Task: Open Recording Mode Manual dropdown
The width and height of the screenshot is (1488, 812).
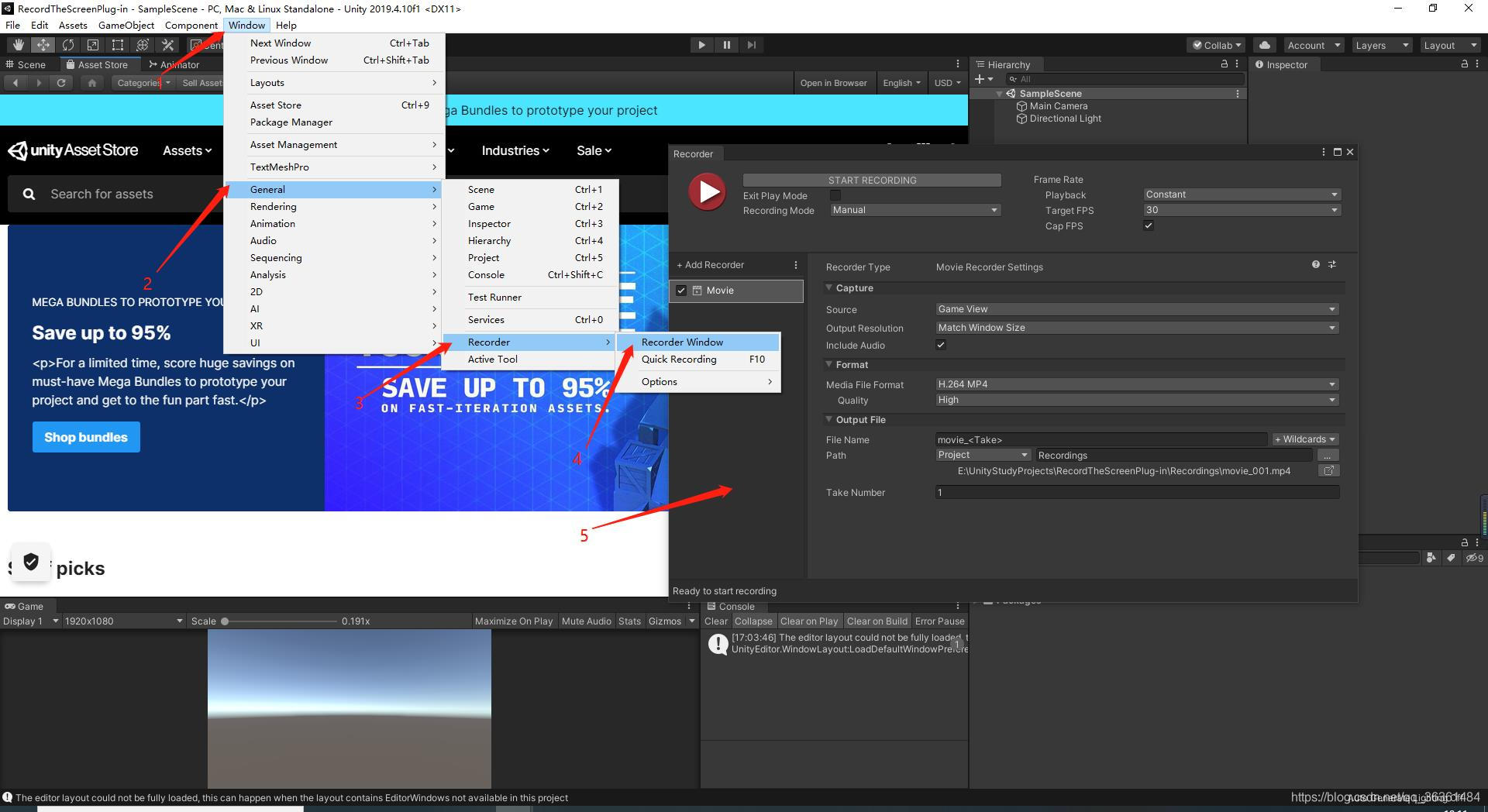Action: 915,210
